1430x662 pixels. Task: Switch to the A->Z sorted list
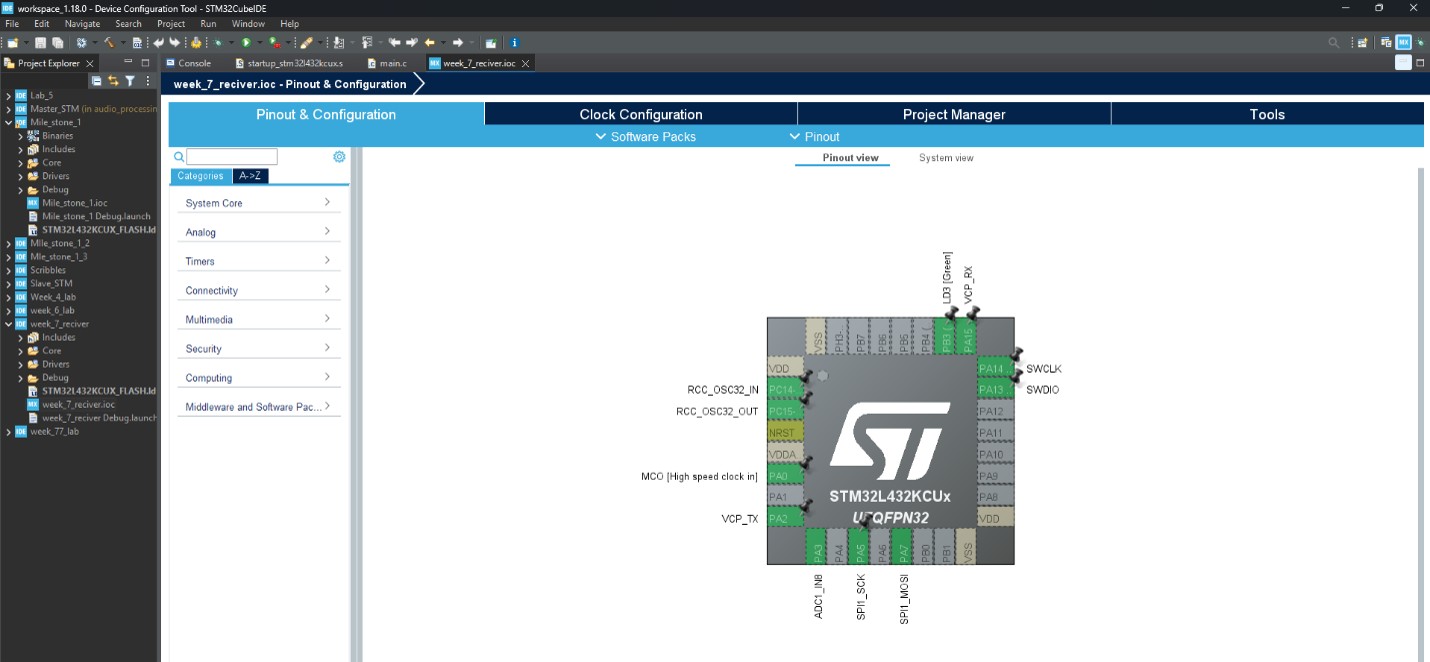(251, 176)
